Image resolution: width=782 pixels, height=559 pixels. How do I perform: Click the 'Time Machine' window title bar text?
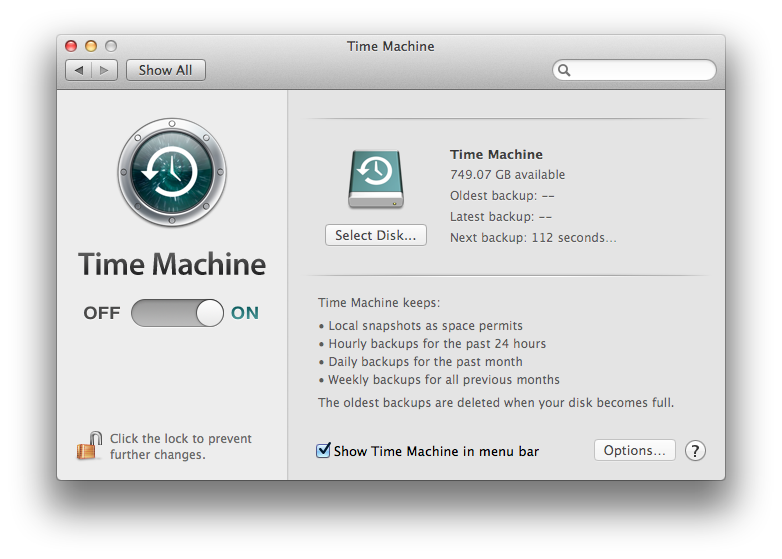click(x=391, y=46)
